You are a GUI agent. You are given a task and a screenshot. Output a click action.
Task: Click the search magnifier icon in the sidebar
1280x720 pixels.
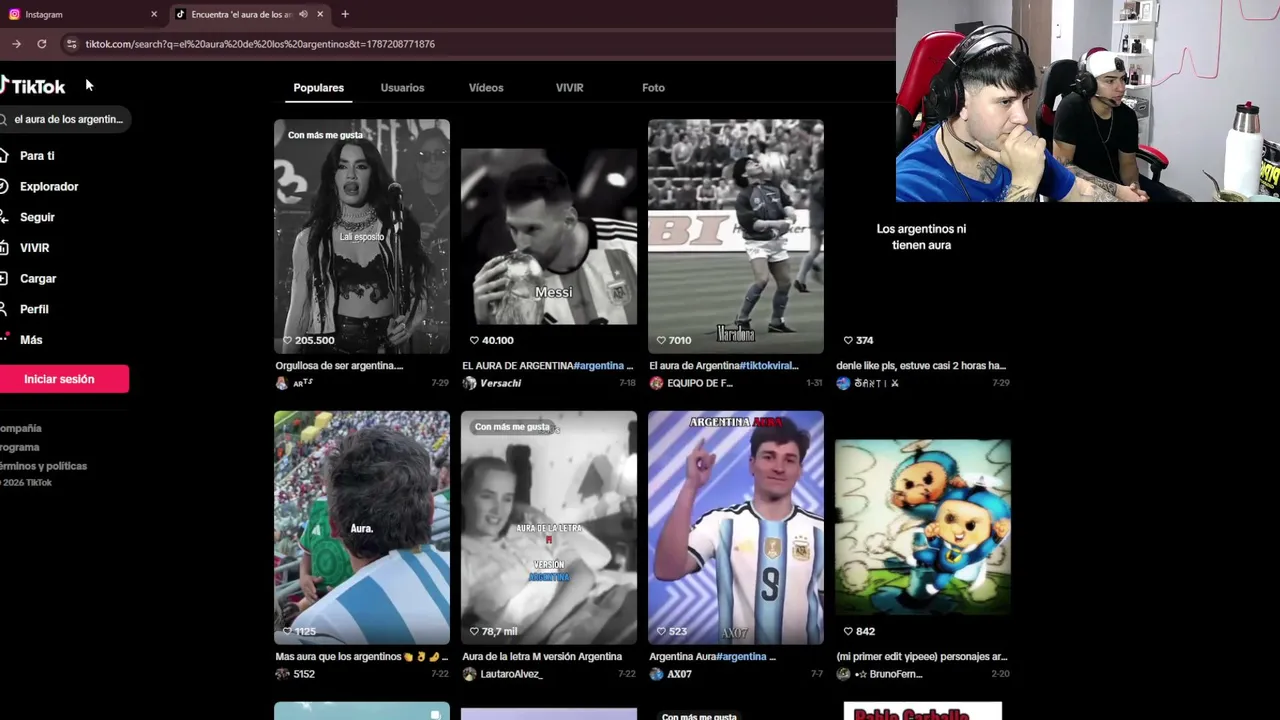(x=4, y=119)
